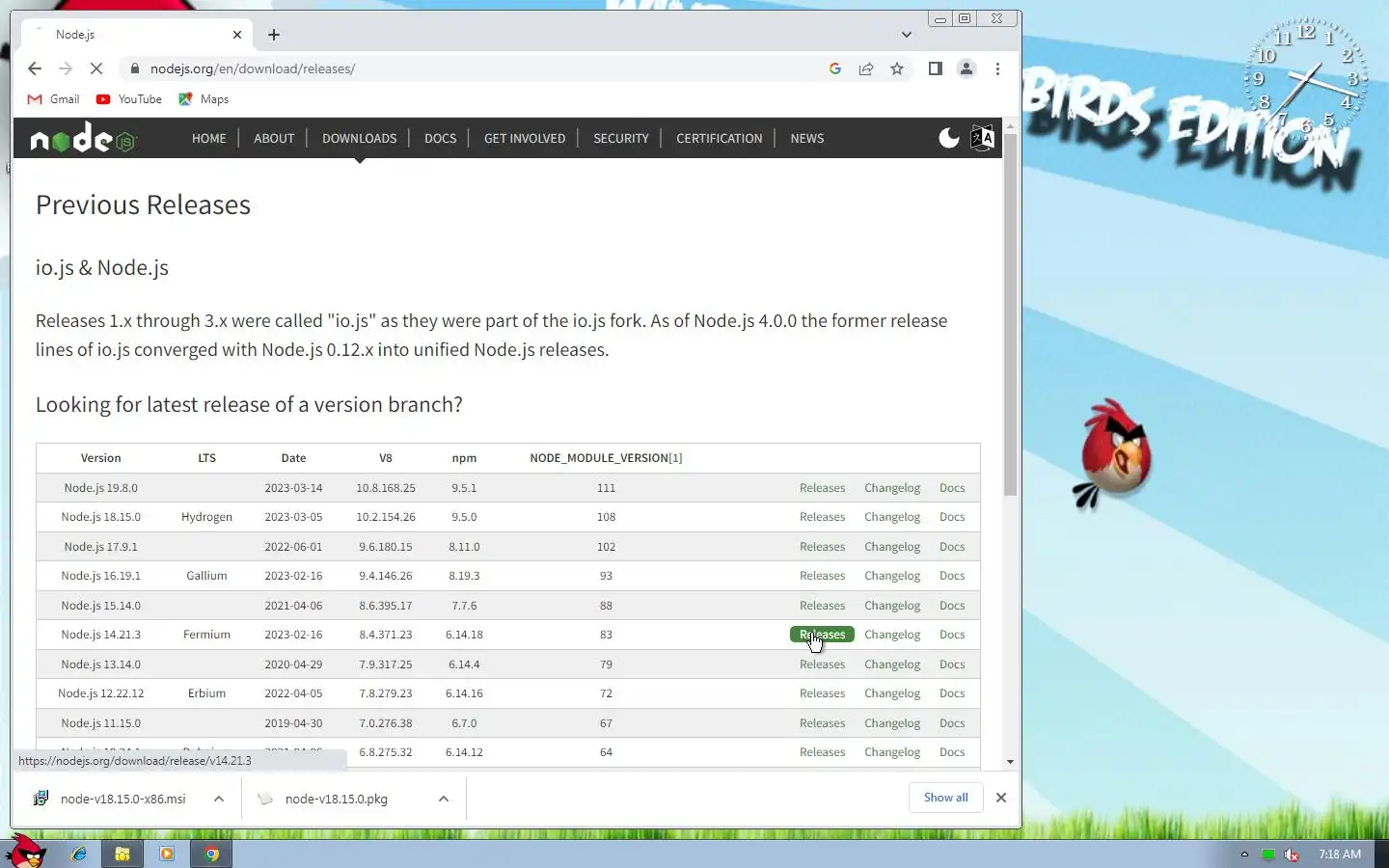Viewport: 1389px width, 868px height.
Task: Open the tab search dropdown arrow
Action: 907,35
